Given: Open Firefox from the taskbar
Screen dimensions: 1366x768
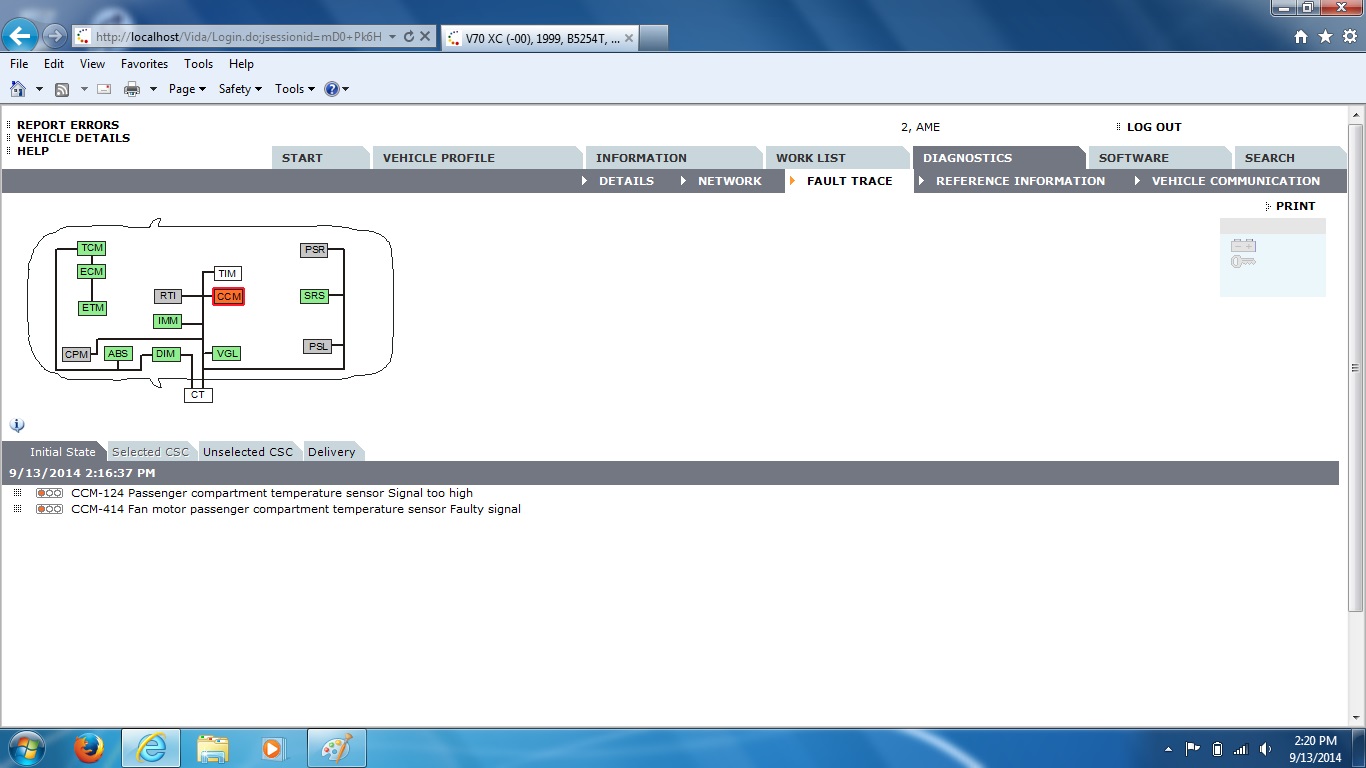Looking at the screenshot, I should tap(89, 748).
